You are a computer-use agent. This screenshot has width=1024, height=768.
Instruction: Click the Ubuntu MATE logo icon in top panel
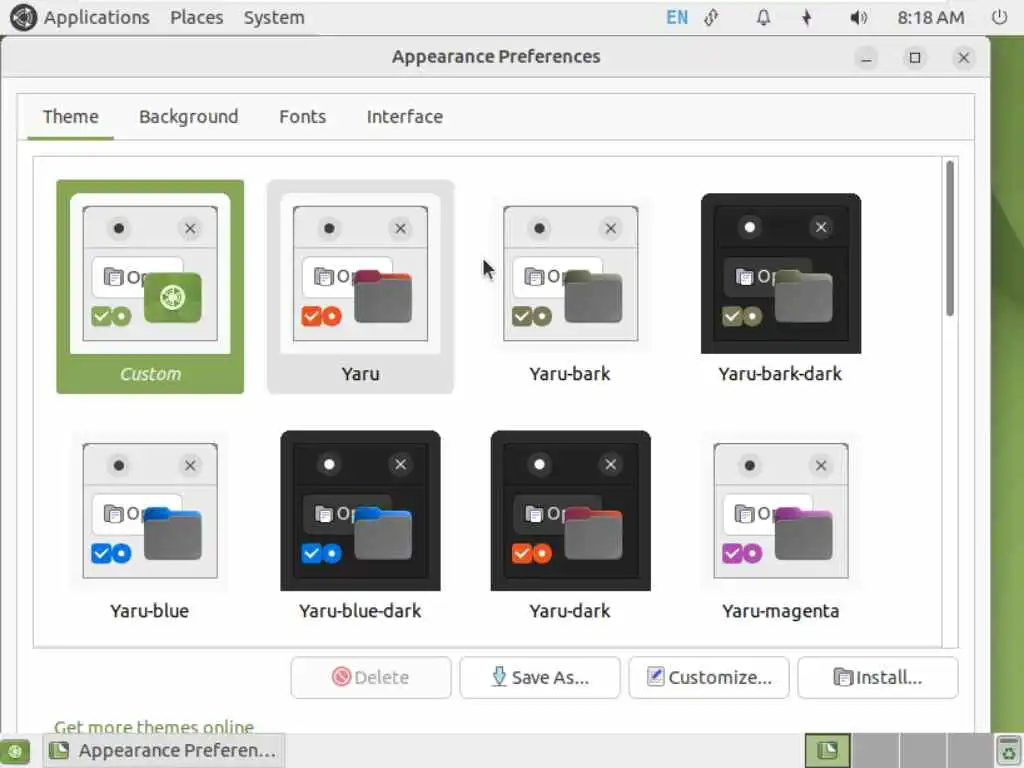(23, 18)
